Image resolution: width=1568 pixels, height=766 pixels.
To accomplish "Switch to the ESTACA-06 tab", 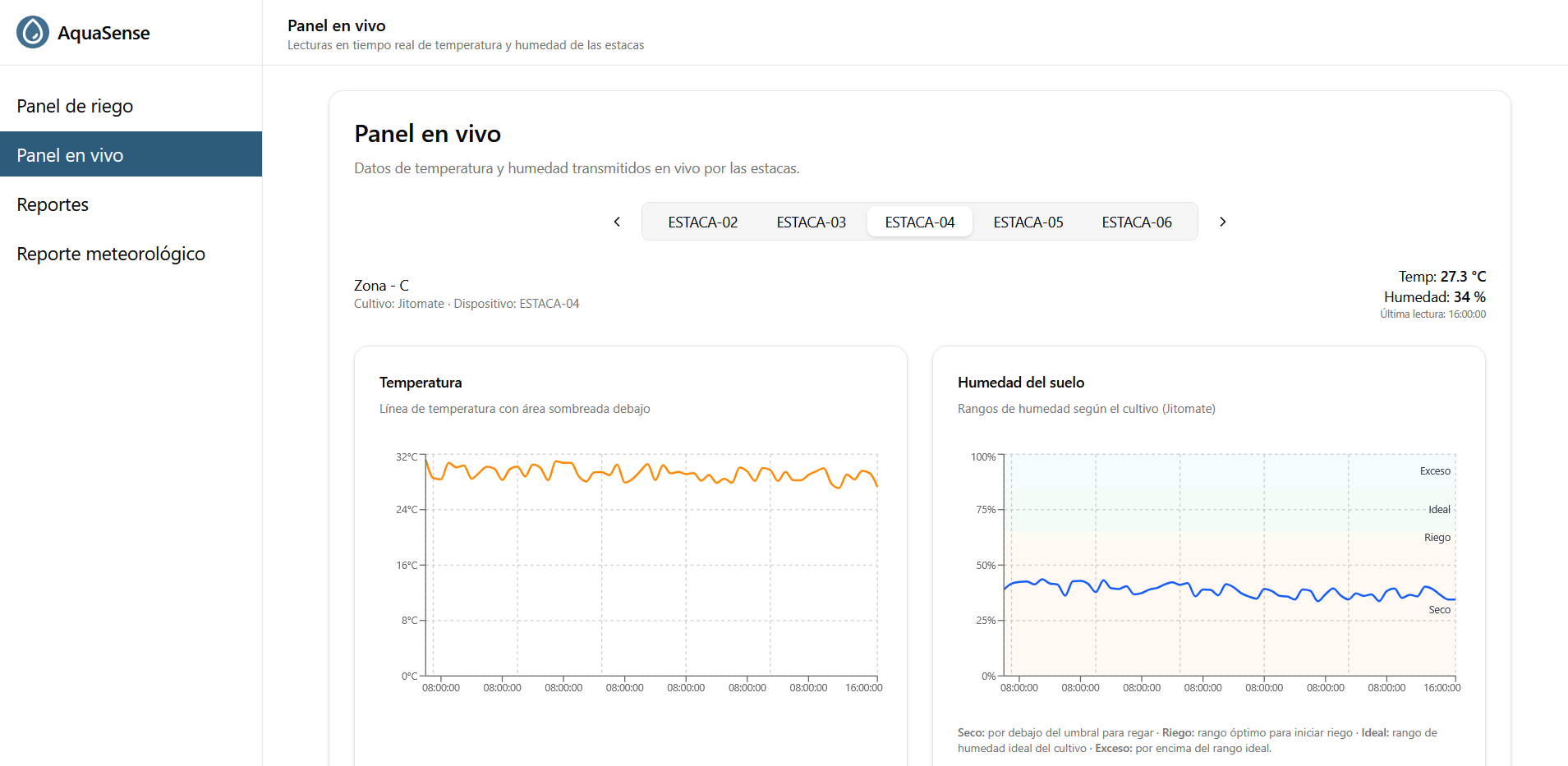I will pyautogui.click(x=1137, y=222).
